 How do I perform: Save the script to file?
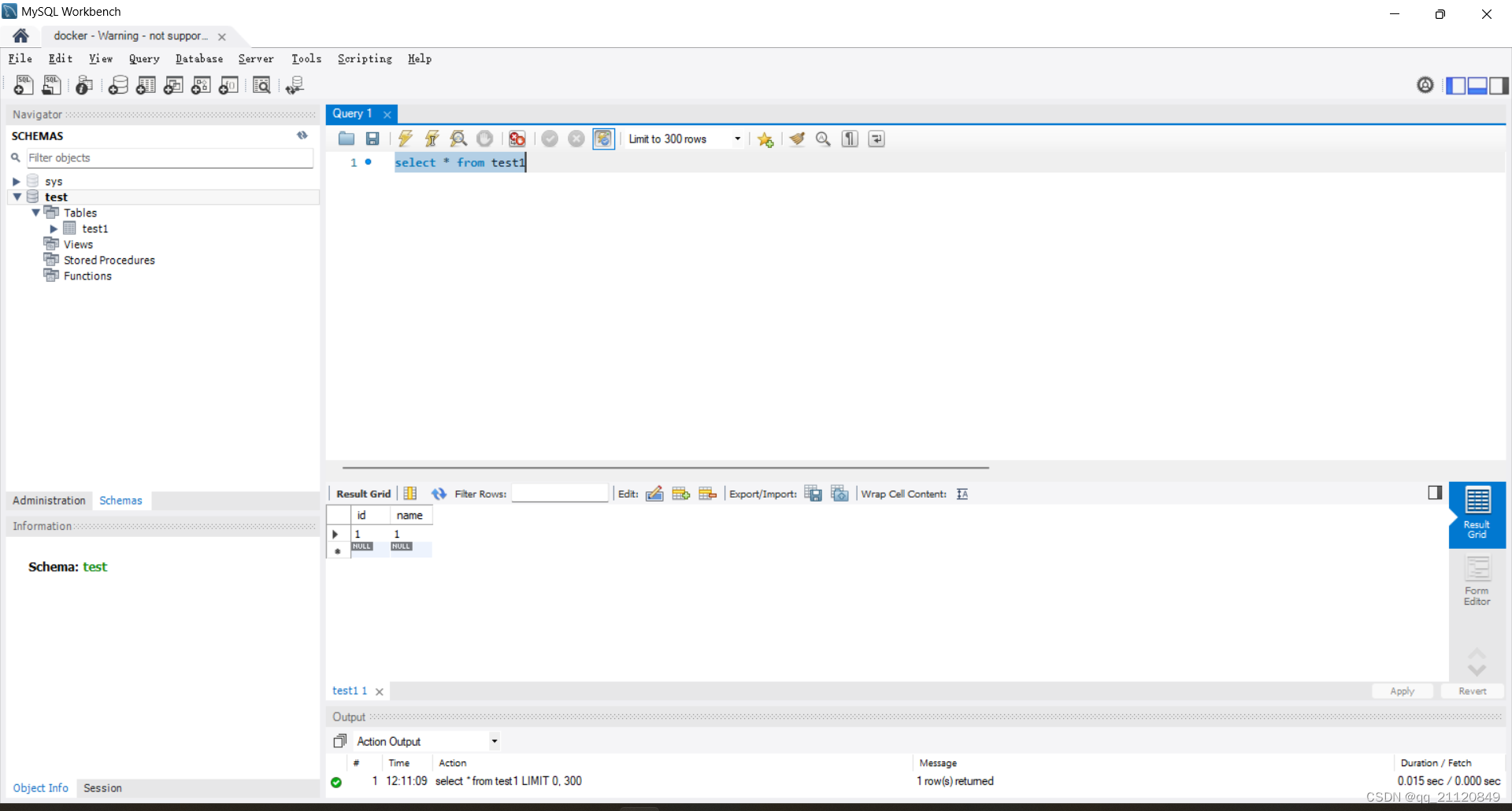coord(372,139)
